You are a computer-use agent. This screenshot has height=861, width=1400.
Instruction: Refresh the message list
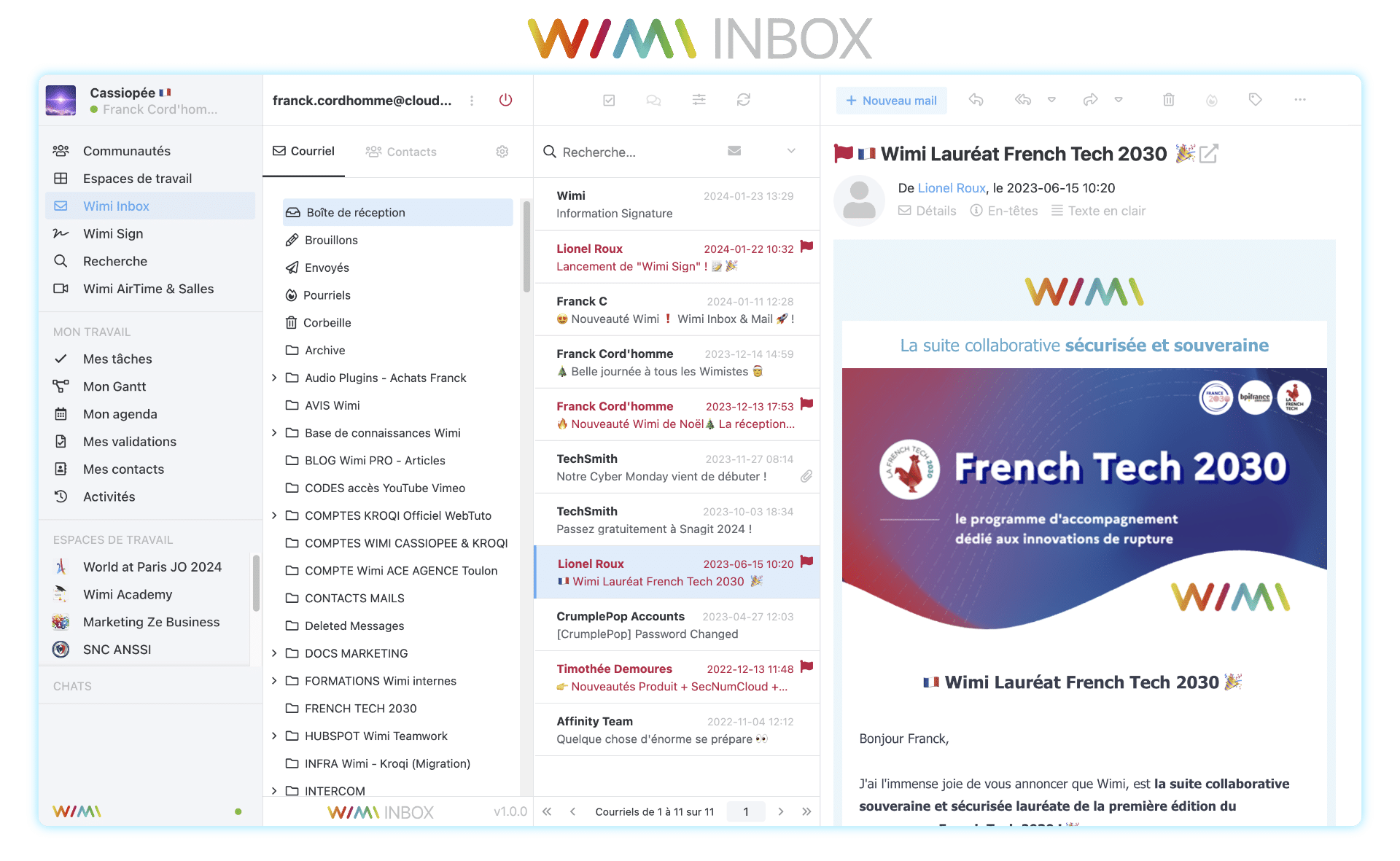(x=743, y=100)
